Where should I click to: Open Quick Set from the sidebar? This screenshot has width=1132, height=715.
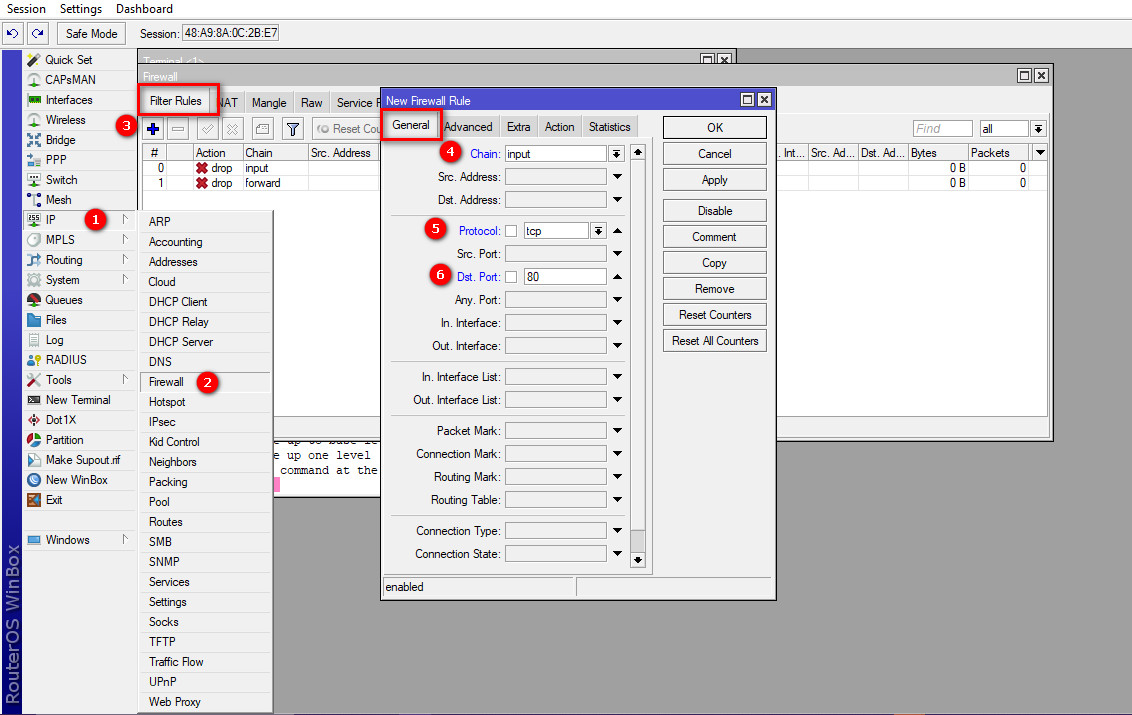pyautogui.click(x=68, y=60)
